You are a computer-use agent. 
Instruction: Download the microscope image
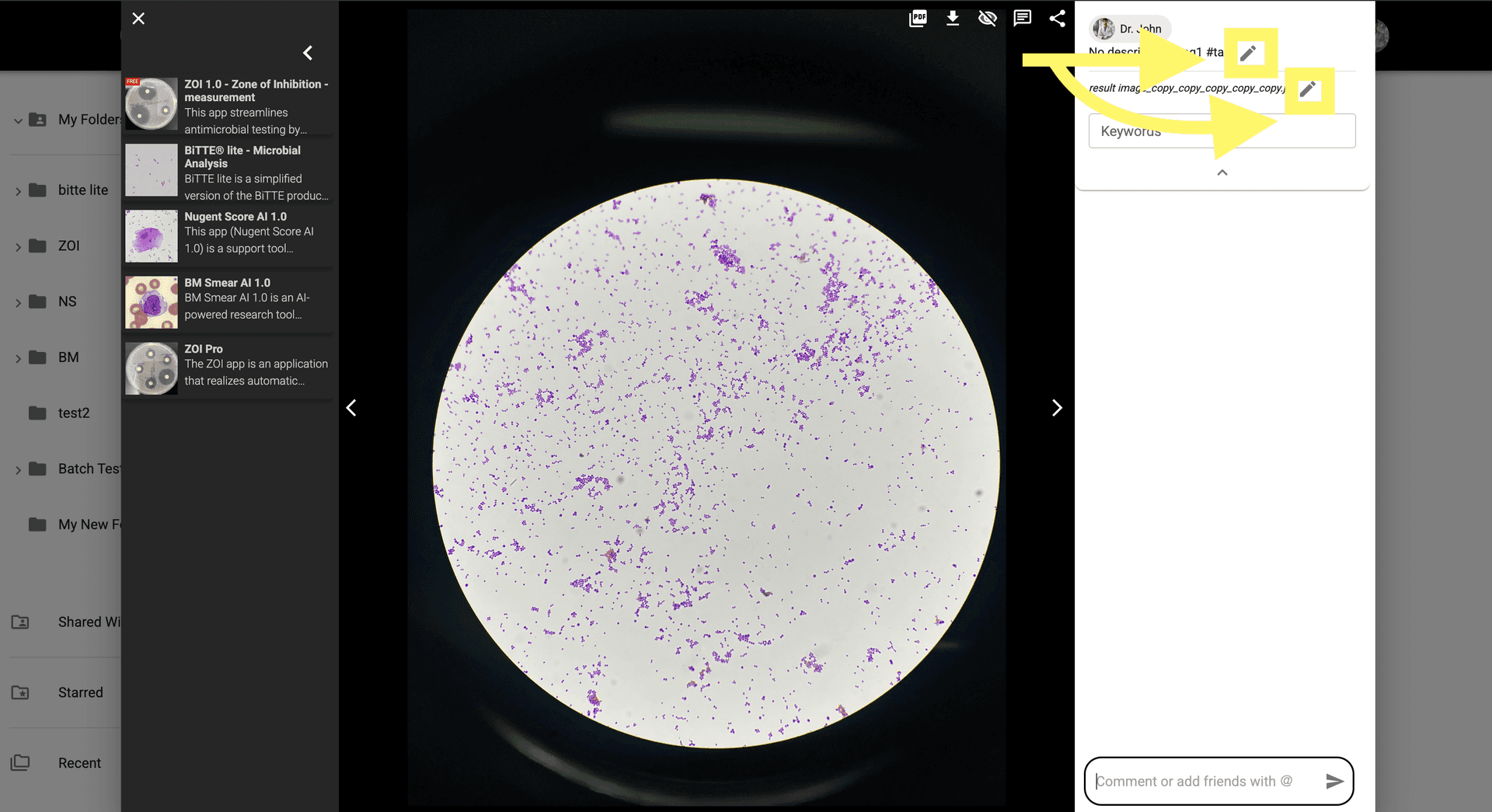click(953, 19)
